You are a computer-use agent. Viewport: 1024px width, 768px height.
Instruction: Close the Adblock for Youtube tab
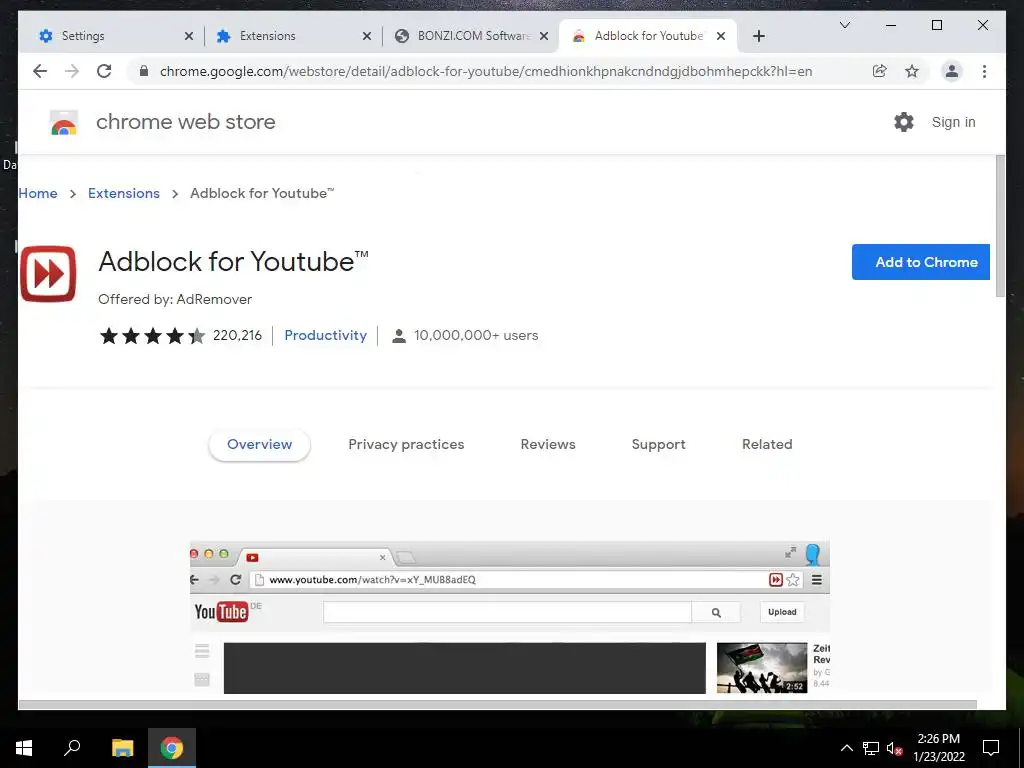click(x=721, y=36)
